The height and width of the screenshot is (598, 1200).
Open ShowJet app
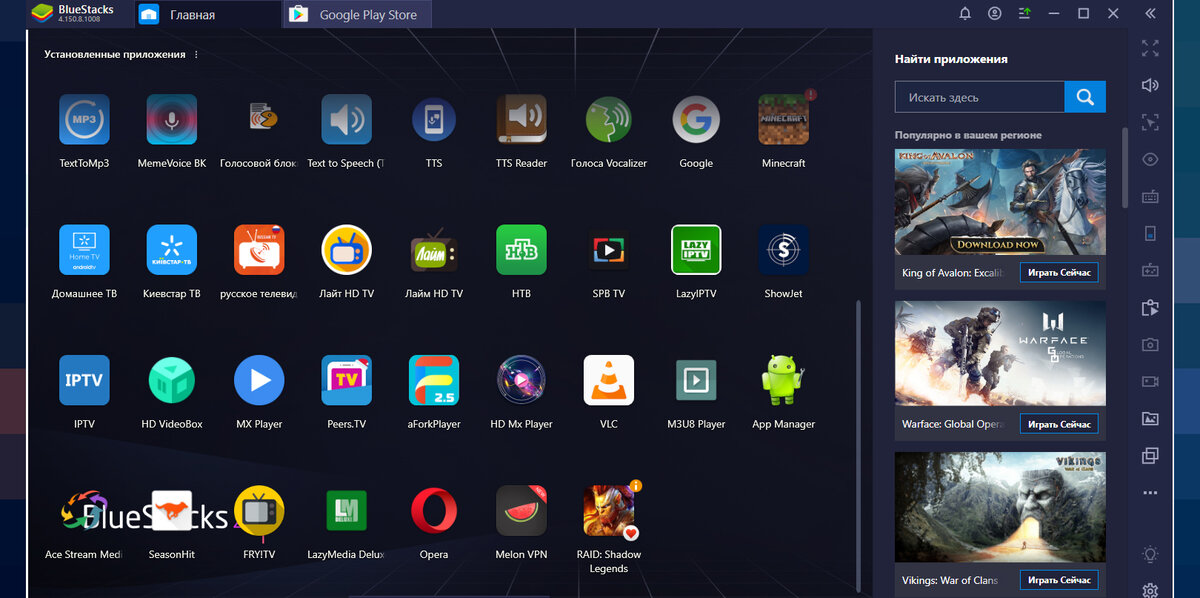pos(784,250)
